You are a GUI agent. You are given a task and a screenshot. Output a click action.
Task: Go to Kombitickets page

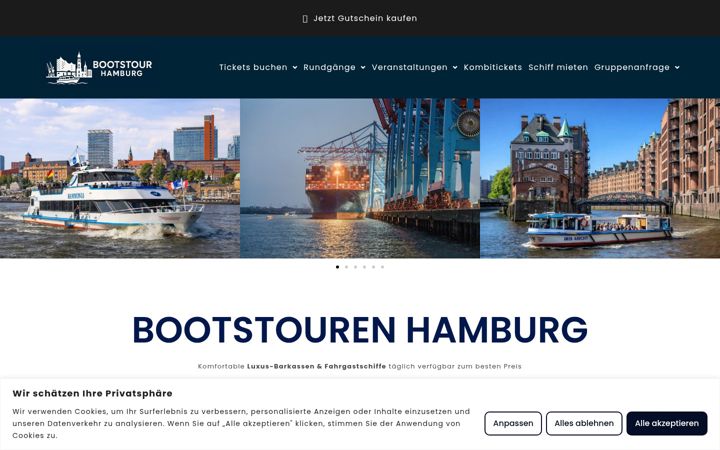(x=492, y=67)
